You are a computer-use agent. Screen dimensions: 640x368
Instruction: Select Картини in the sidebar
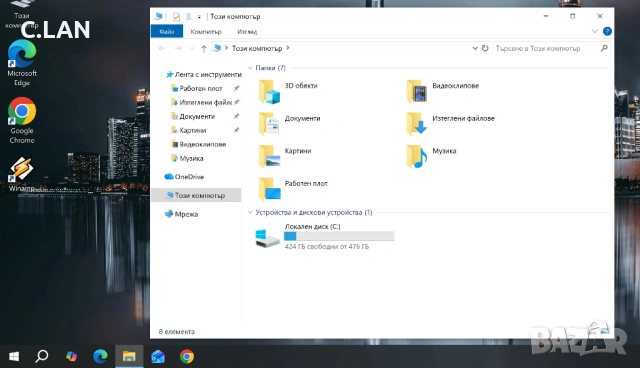pos(189,130)
